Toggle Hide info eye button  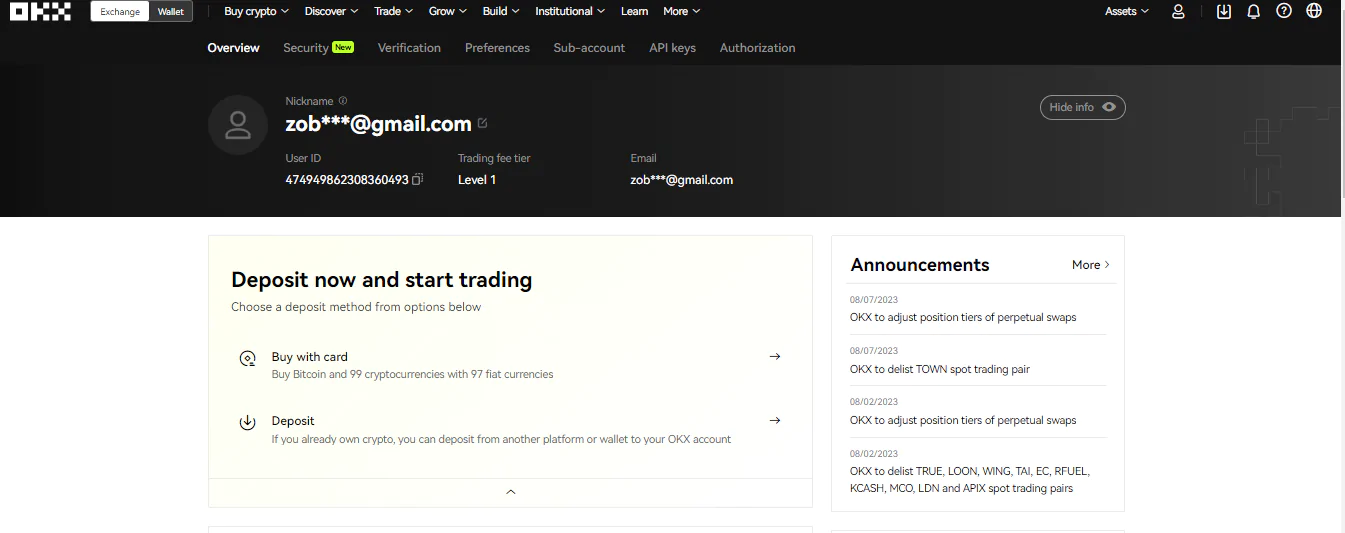1083,107
